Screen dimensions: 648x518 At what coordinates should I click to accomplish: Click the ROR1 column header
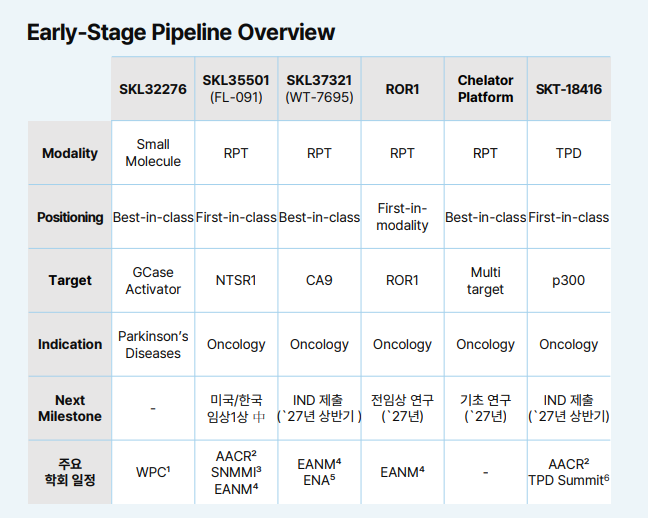(x=403, y=89)
